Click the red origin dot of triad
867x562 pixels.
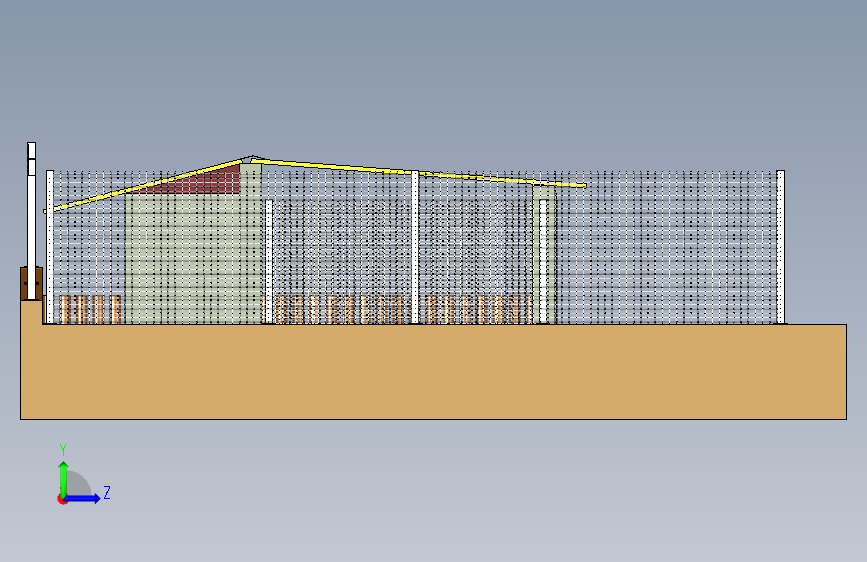click(62, 499)
